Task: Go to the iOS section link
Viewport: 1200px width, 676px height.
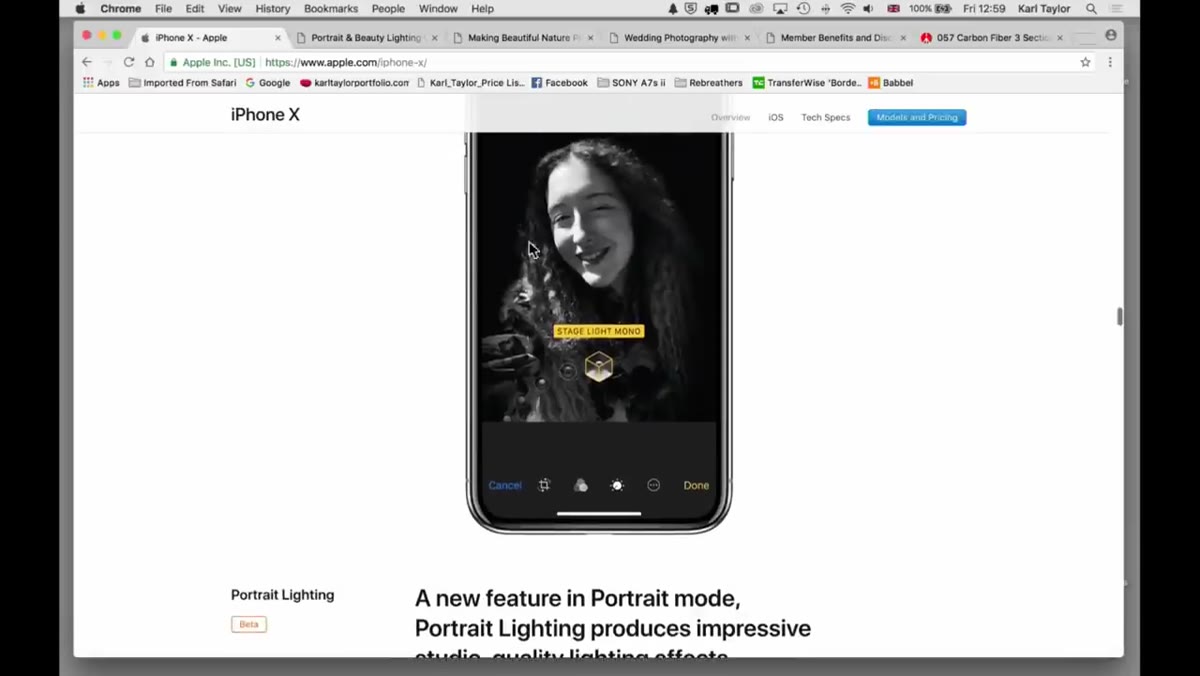Action: tap(776, 117)
